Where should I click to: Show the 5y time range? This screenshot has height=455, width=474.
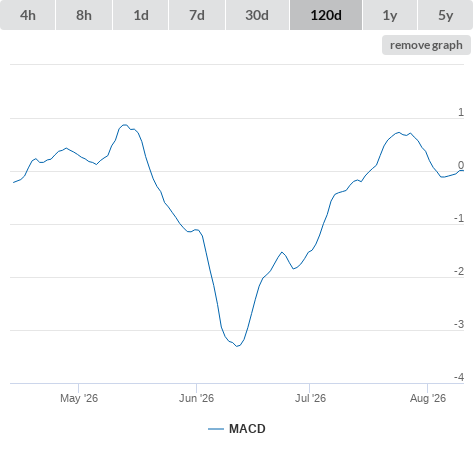tap(445, 15)
